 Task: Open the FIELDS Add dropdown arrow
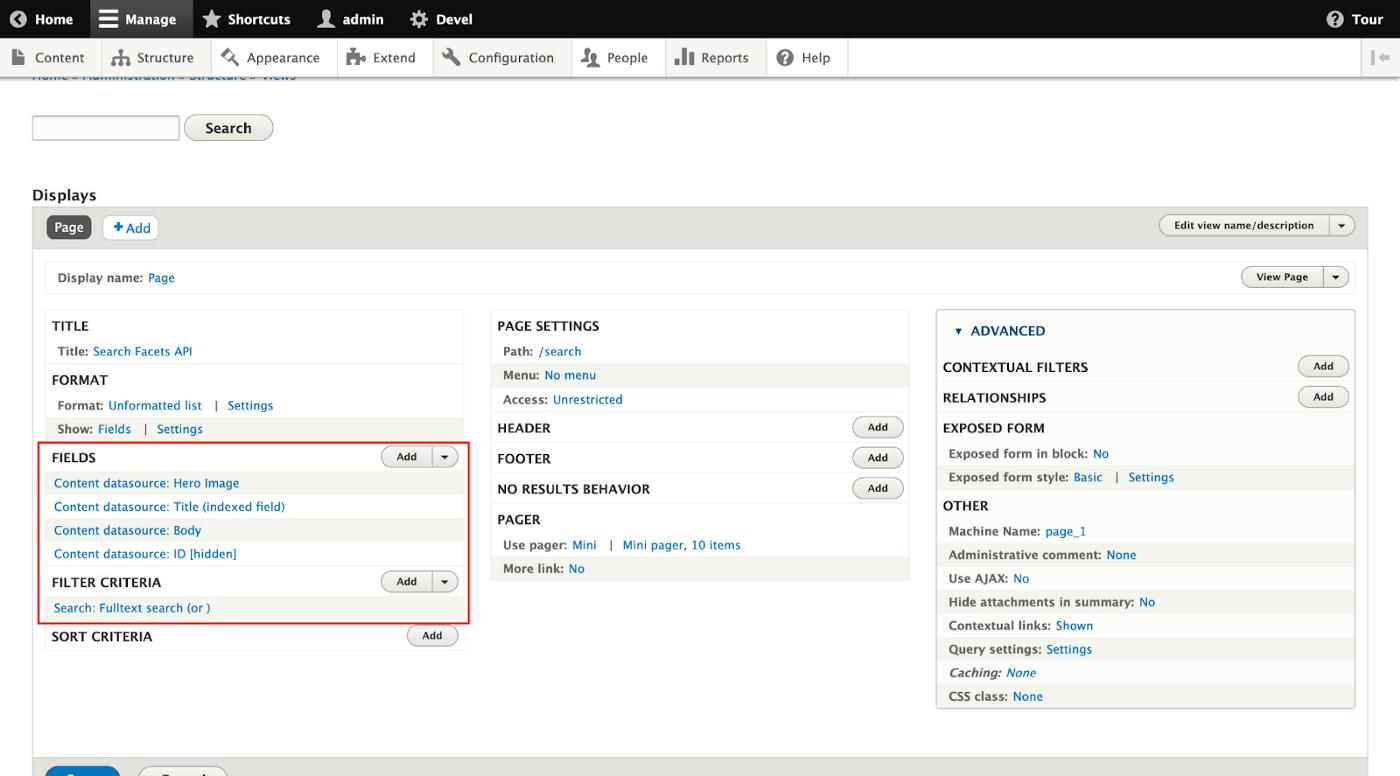[444, 456]
